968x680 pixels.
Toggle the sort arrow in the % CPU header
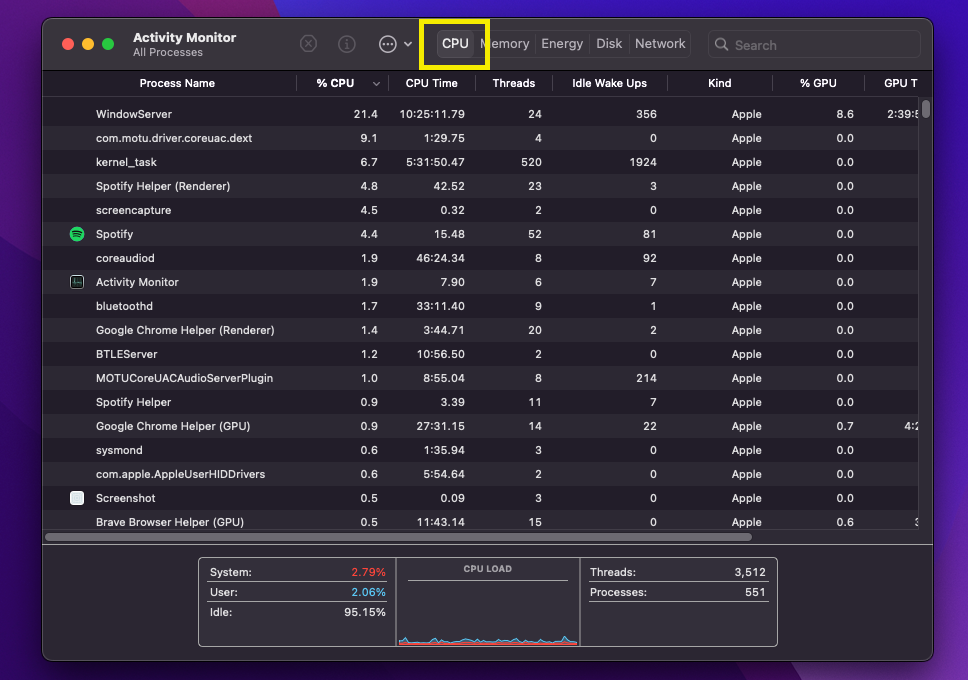[x=376, y=84]
